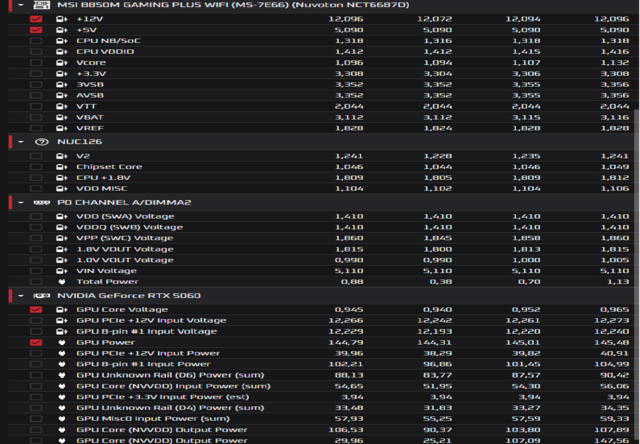This screenshot has width=640, height=444.
Task: Collapse the P0 CHANNEL A/DIMMA2 group
Action: [x=21, y=202]
